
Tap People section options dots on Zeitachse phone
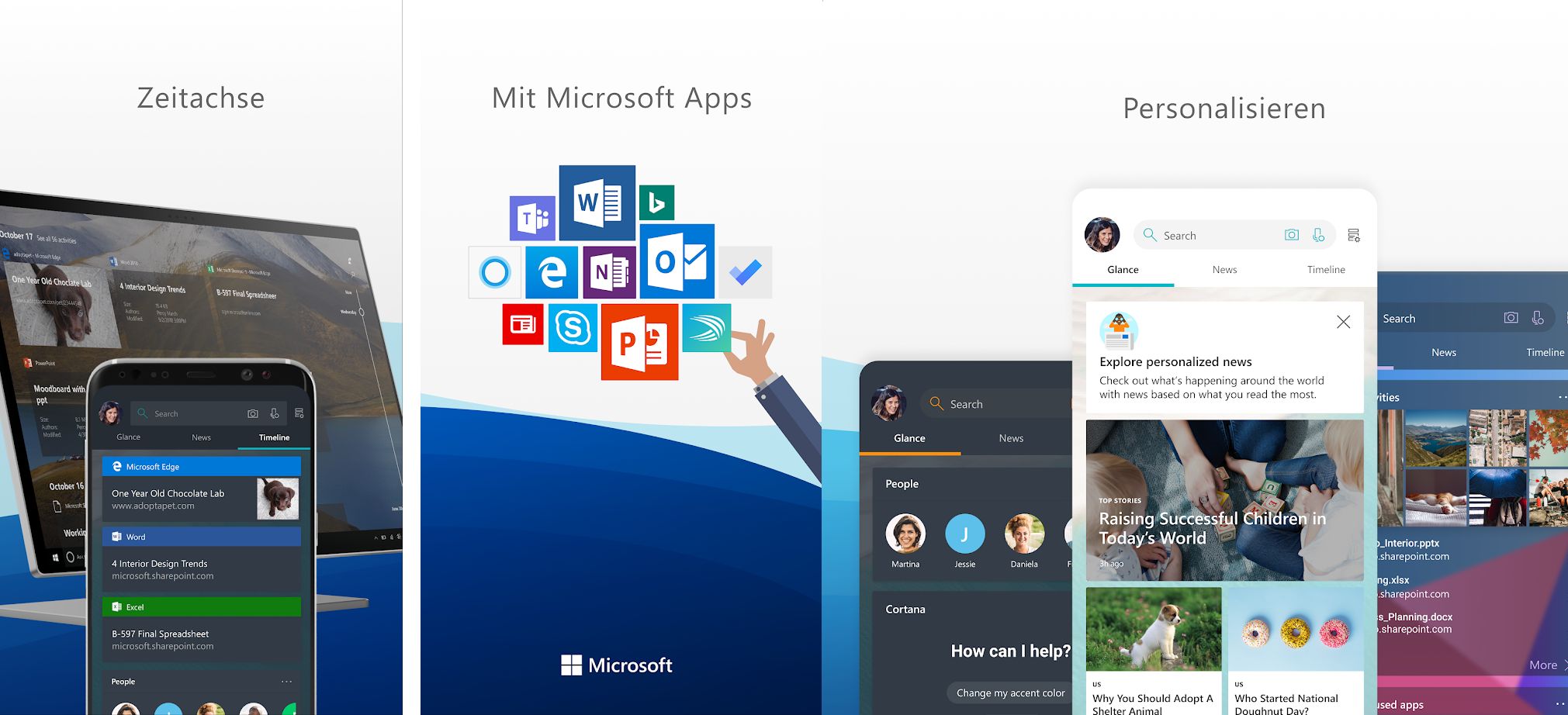coord(286,682)
